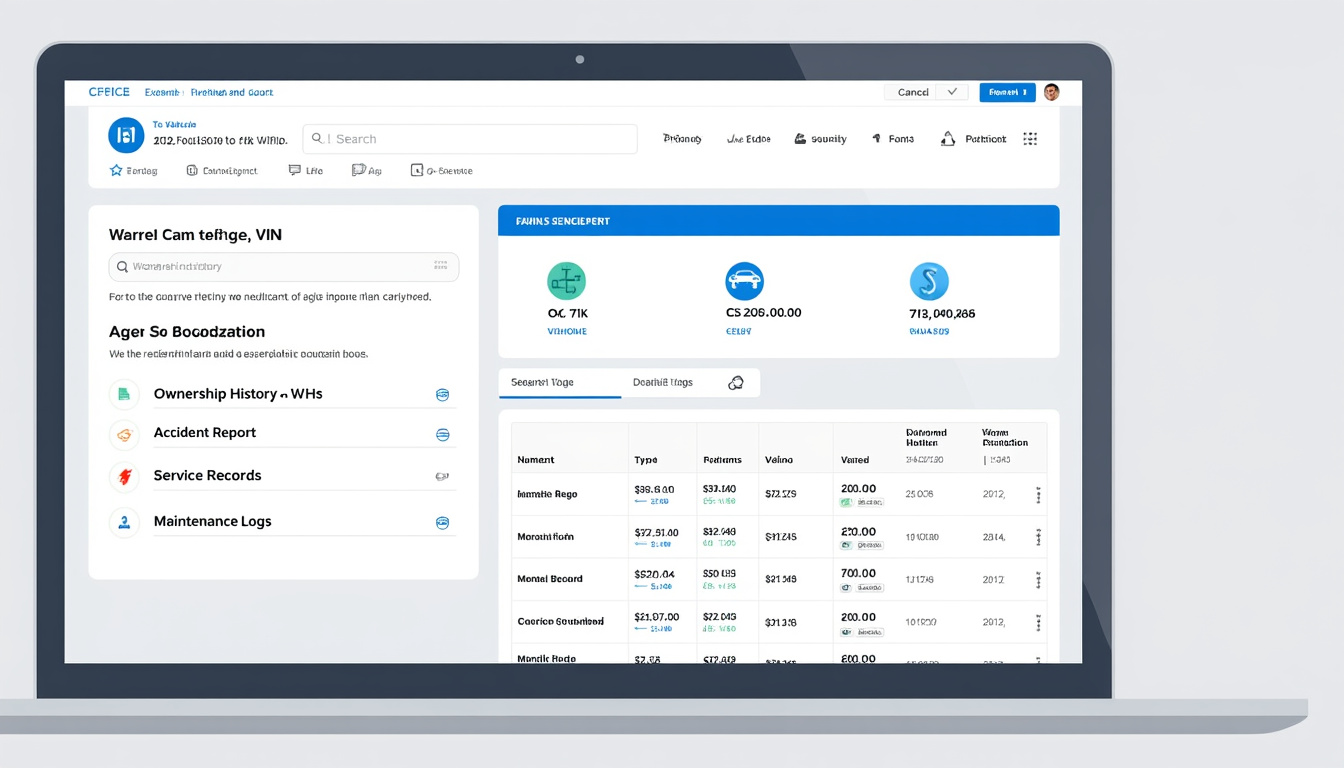Expand the Cancel dropdown at top
1344x768 pixels.
(952, 92)
